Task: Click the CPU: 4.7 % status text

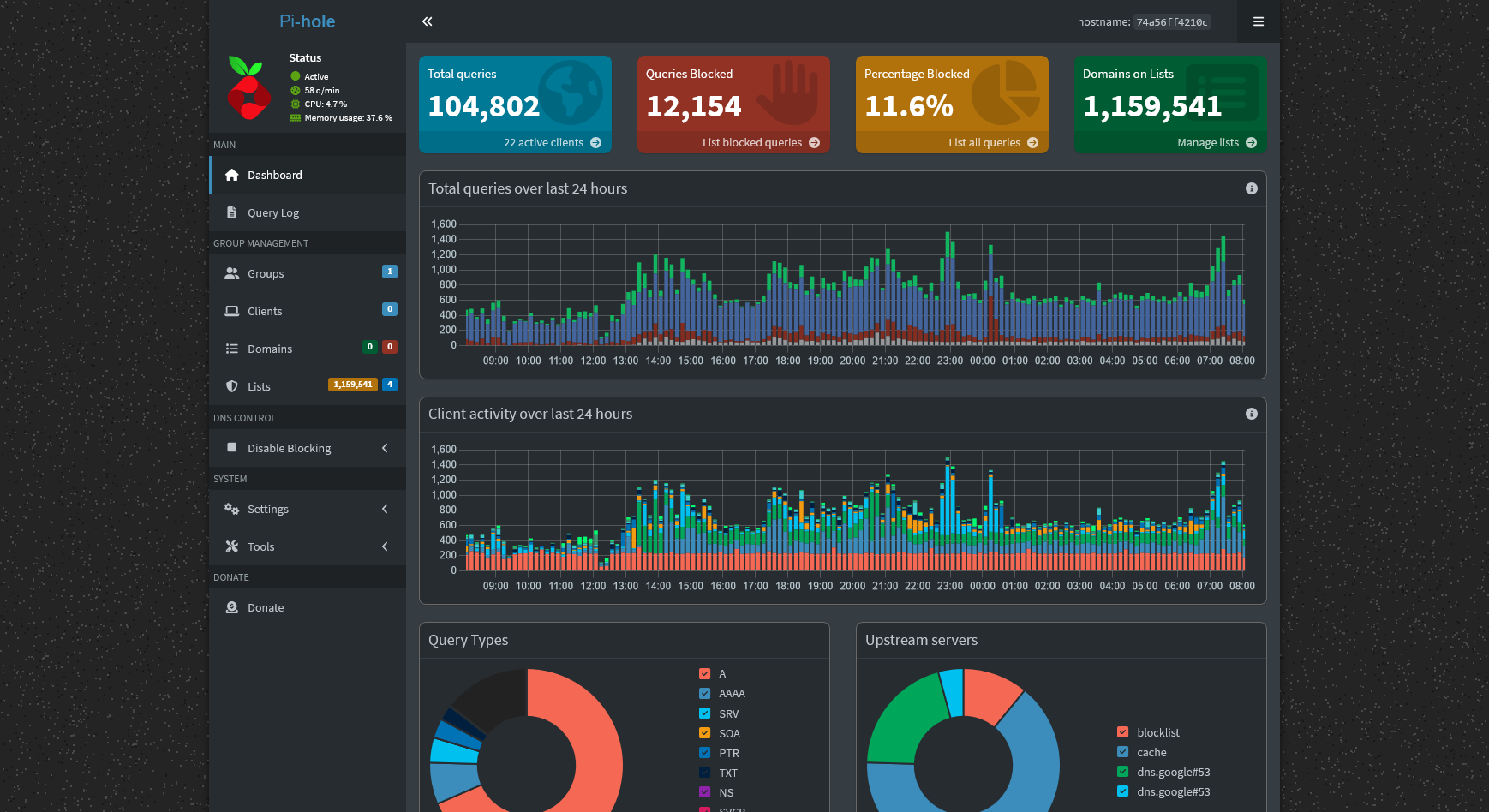Action: [x=326, y=104]
